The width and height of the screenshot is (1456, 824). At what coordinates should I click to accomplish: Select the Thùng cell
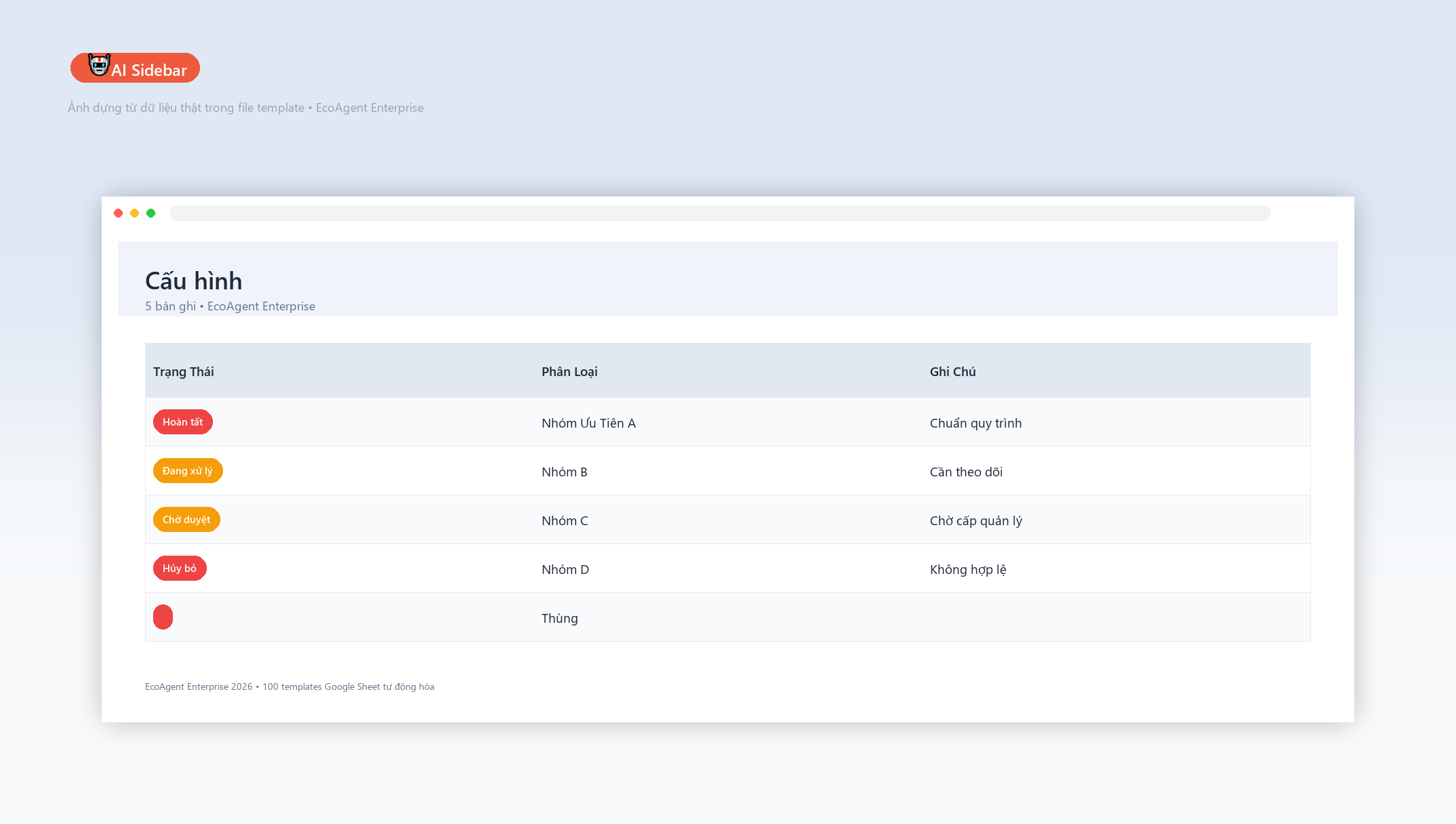point(560,618)
